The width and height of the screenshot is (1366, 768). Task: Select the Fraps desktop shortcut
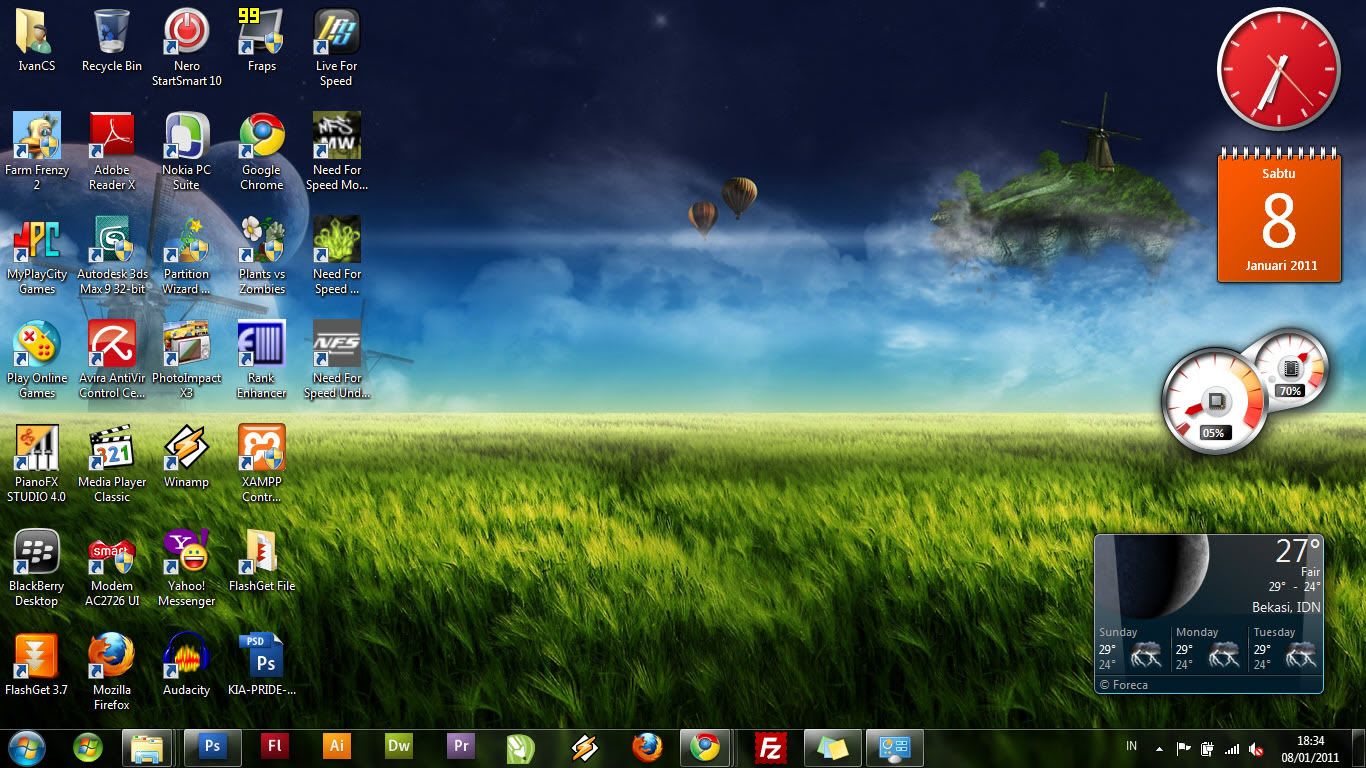pyautogui.click(x=262, y=40)
